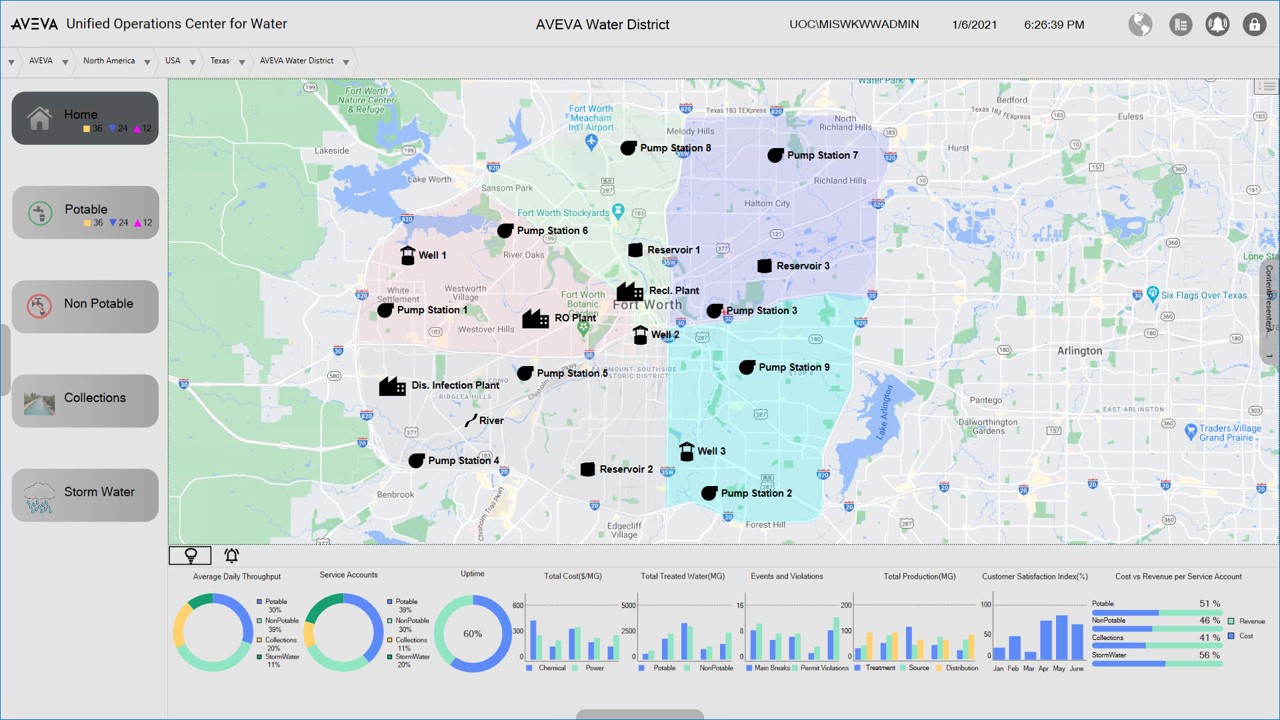Open the Recl. Plant facility icon

[630, 291]
